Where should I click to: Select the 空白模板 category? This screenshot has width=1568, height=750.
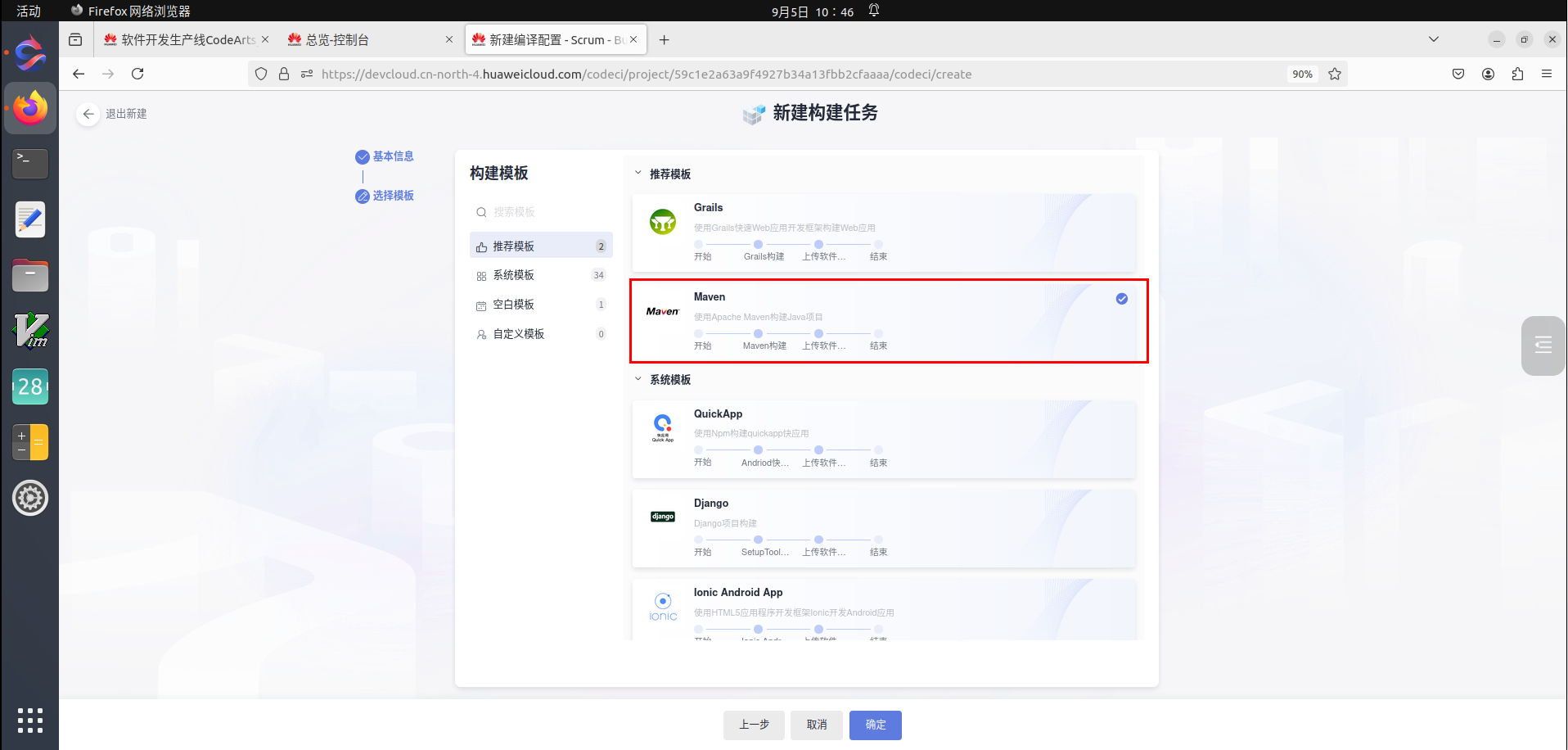click(x=541, y=305)
